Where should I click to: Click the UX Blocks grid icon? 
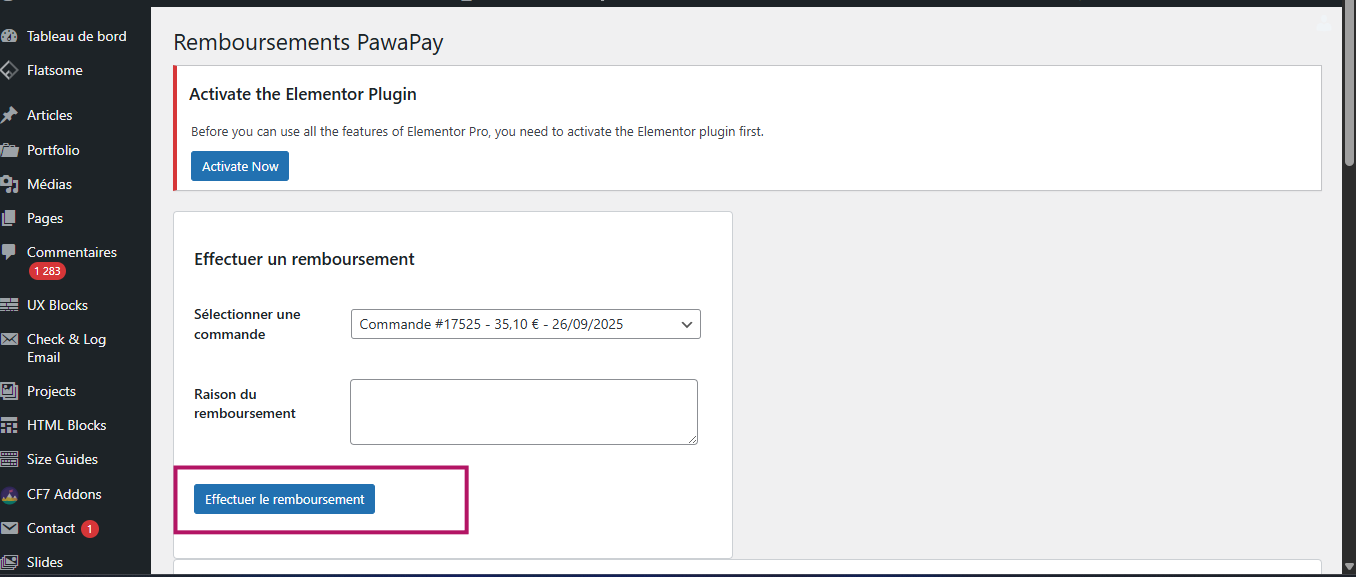coord(9,305)
